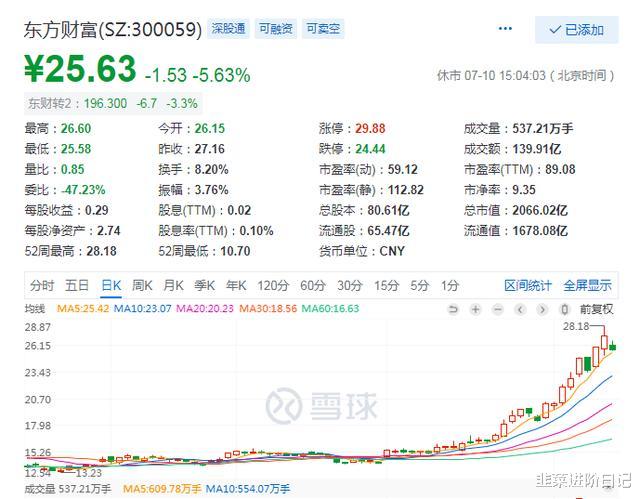Screen dimensions: 640x499
Task: Click the 28.18 high marker on chart
Action: pos(576,326)
